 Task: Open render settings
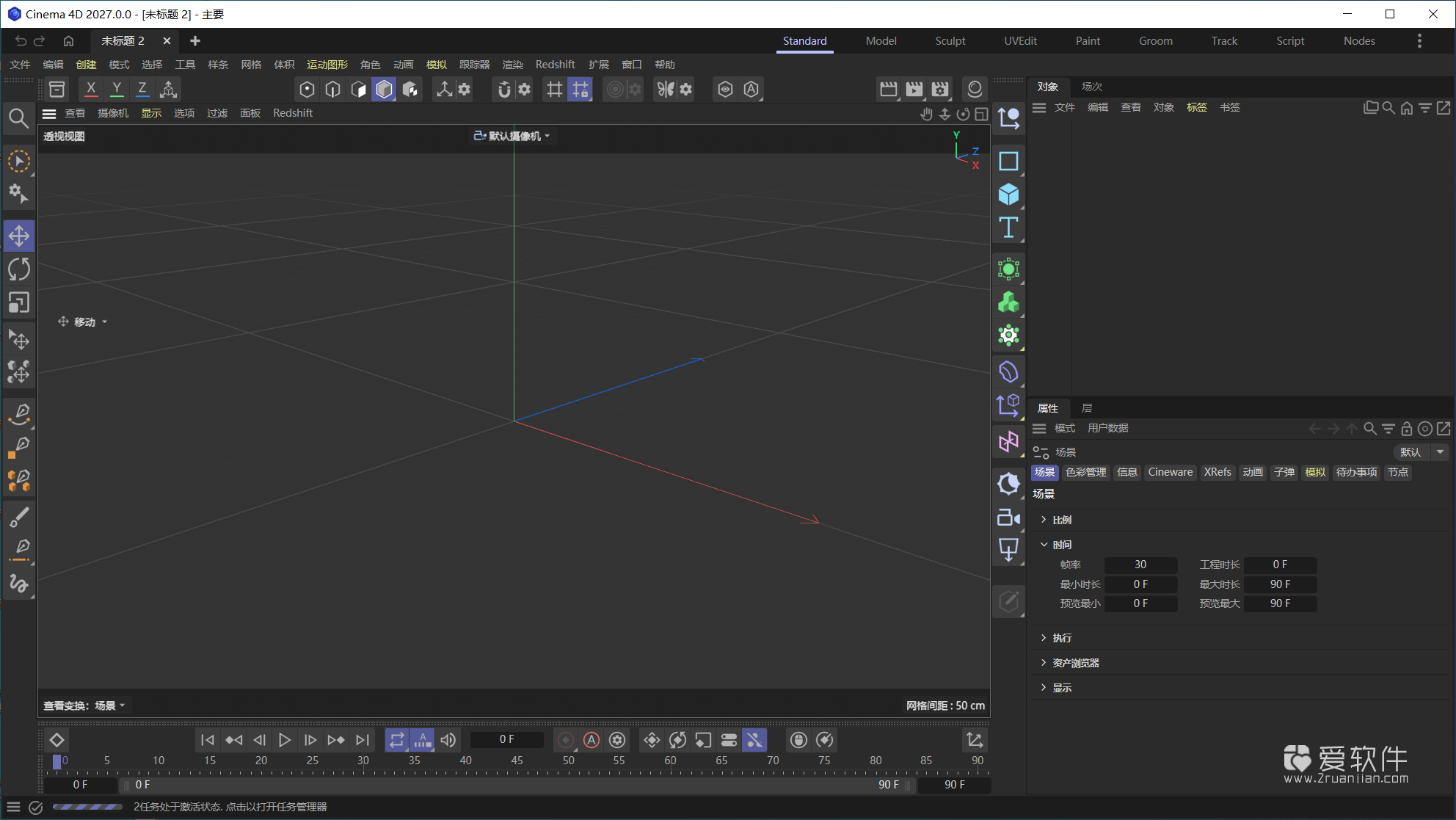coord(940,90)
